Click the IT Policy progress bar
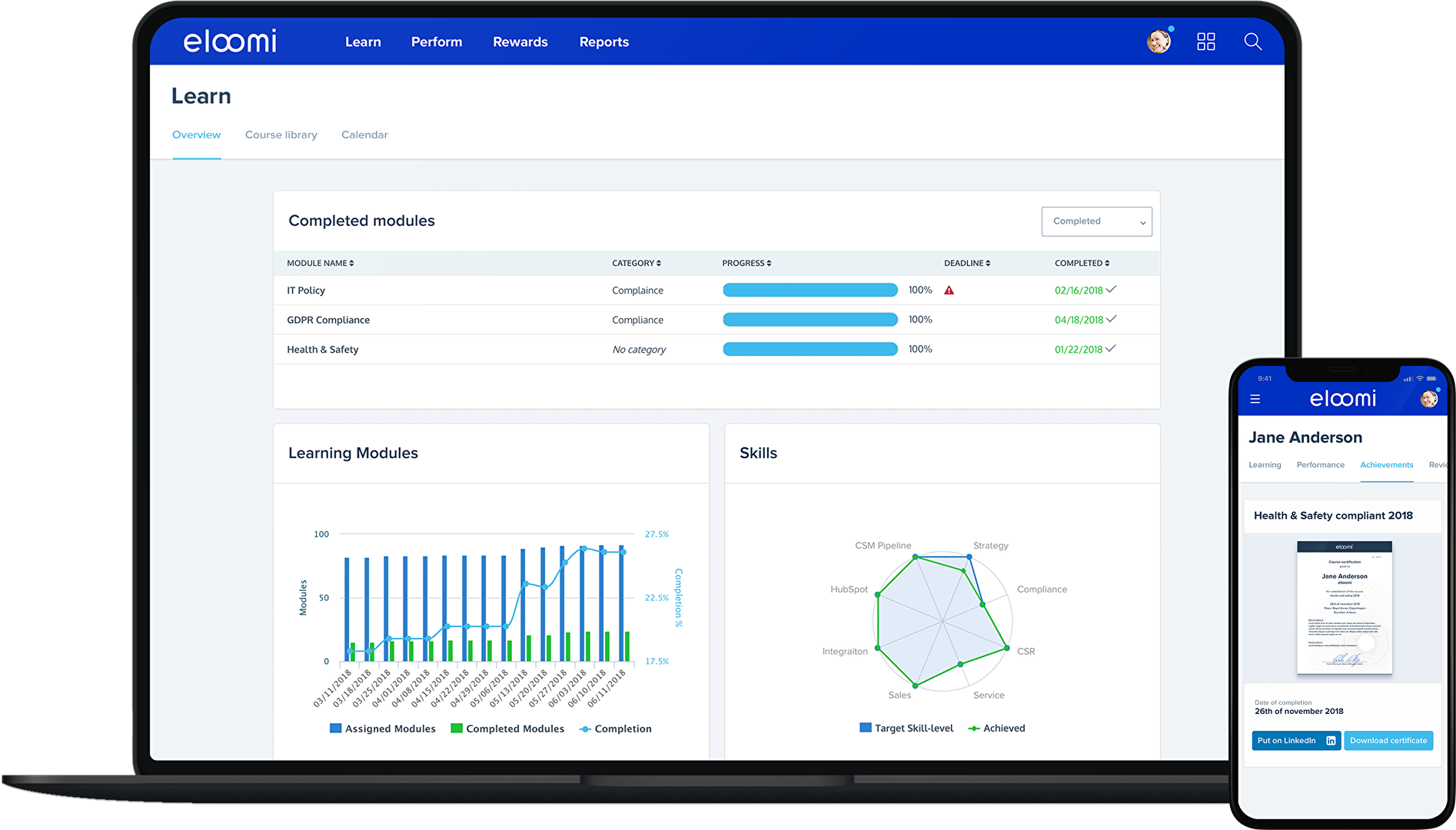This screenshot has height=830, width=1456. point(809,290)
